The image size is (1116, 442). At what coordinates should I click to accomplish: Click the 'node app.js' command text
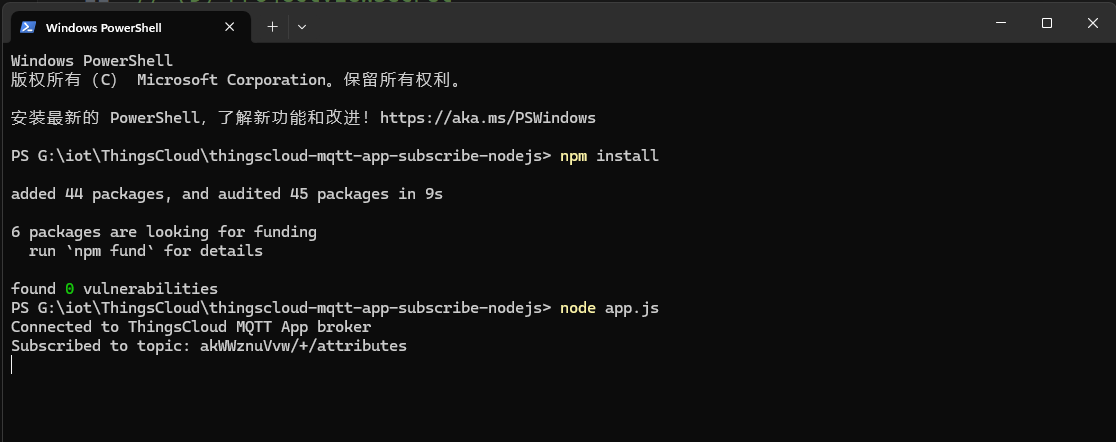[609, 308]
